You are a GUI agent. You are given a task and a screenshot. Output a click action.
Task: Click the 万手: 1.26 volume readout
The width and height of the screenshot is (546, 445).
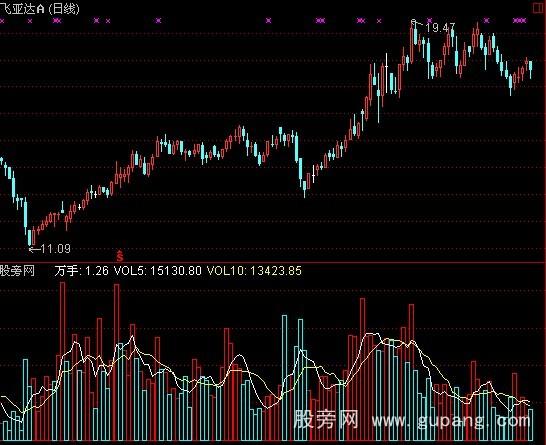click(81, 271)
